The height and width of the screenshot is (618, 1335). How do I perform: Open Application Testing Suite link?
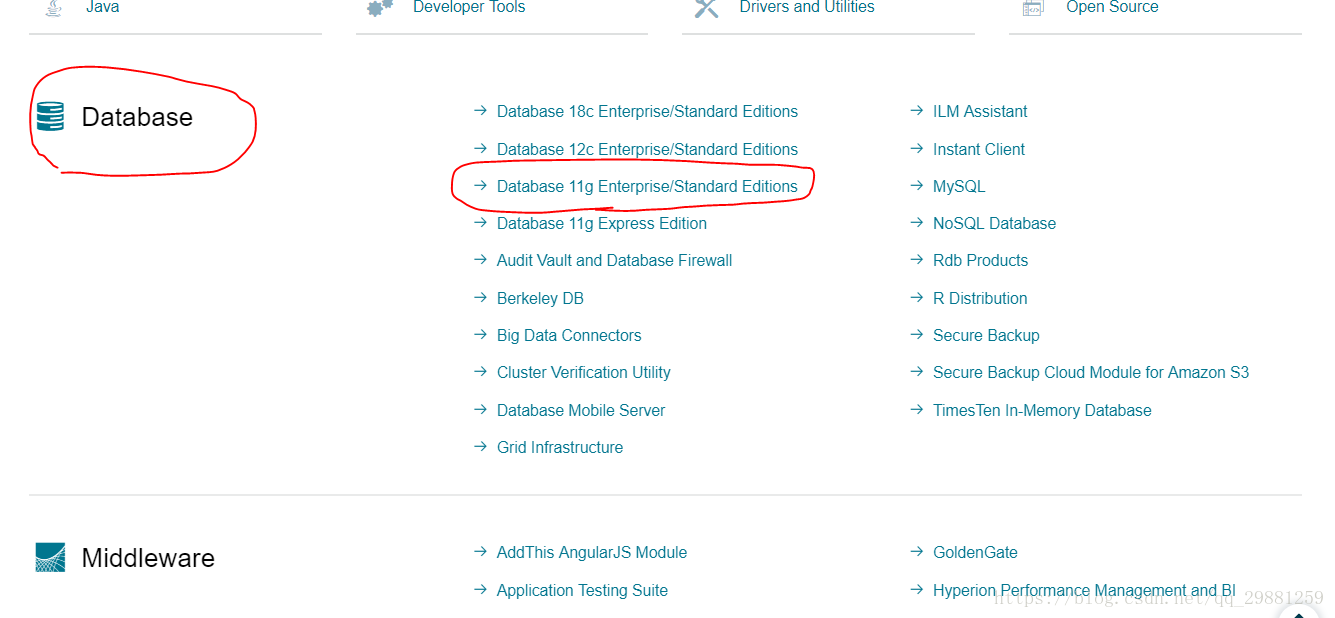click(x=582, y=590)
